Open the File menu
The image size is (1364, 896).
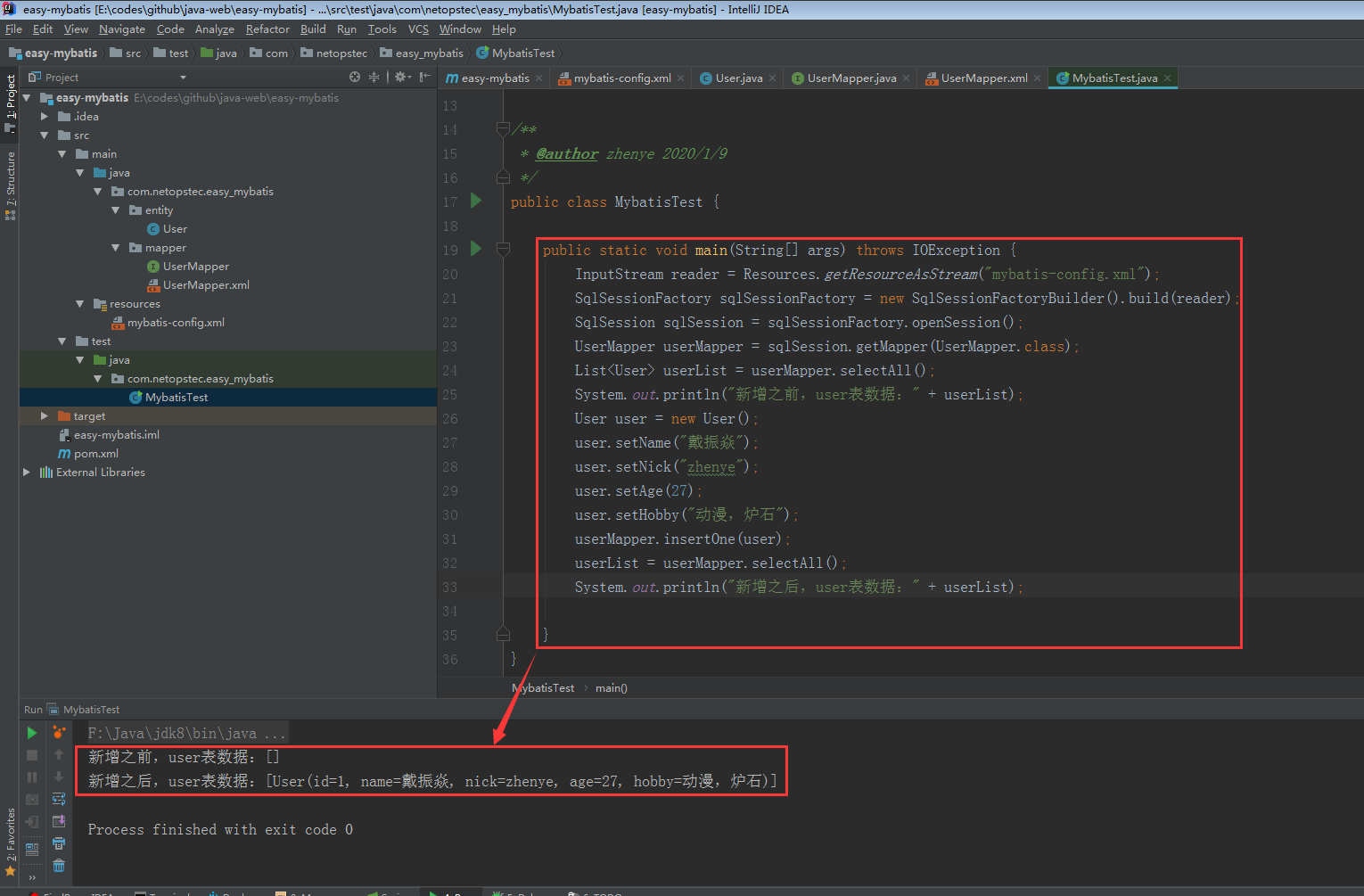point(13,29)
